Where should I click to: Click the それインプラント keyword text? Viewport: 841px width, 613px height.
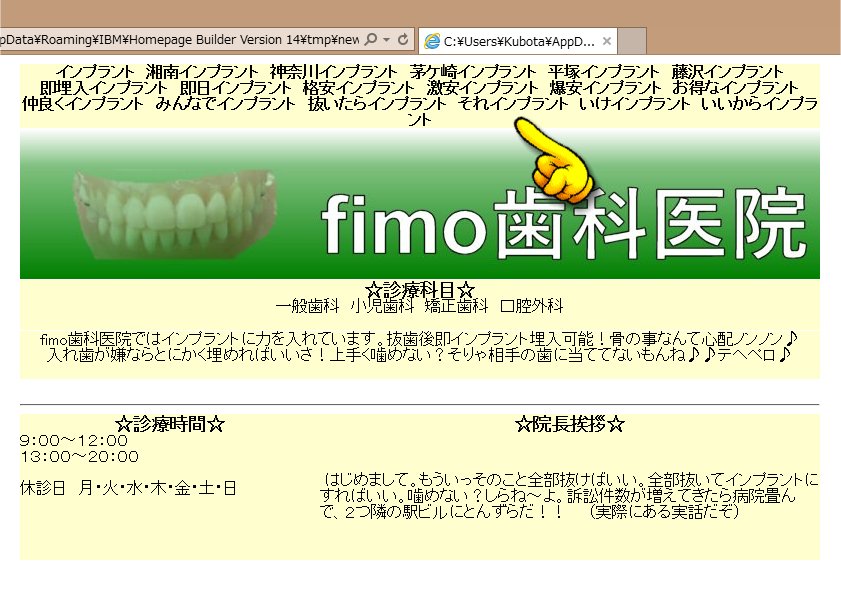[513, 104]
